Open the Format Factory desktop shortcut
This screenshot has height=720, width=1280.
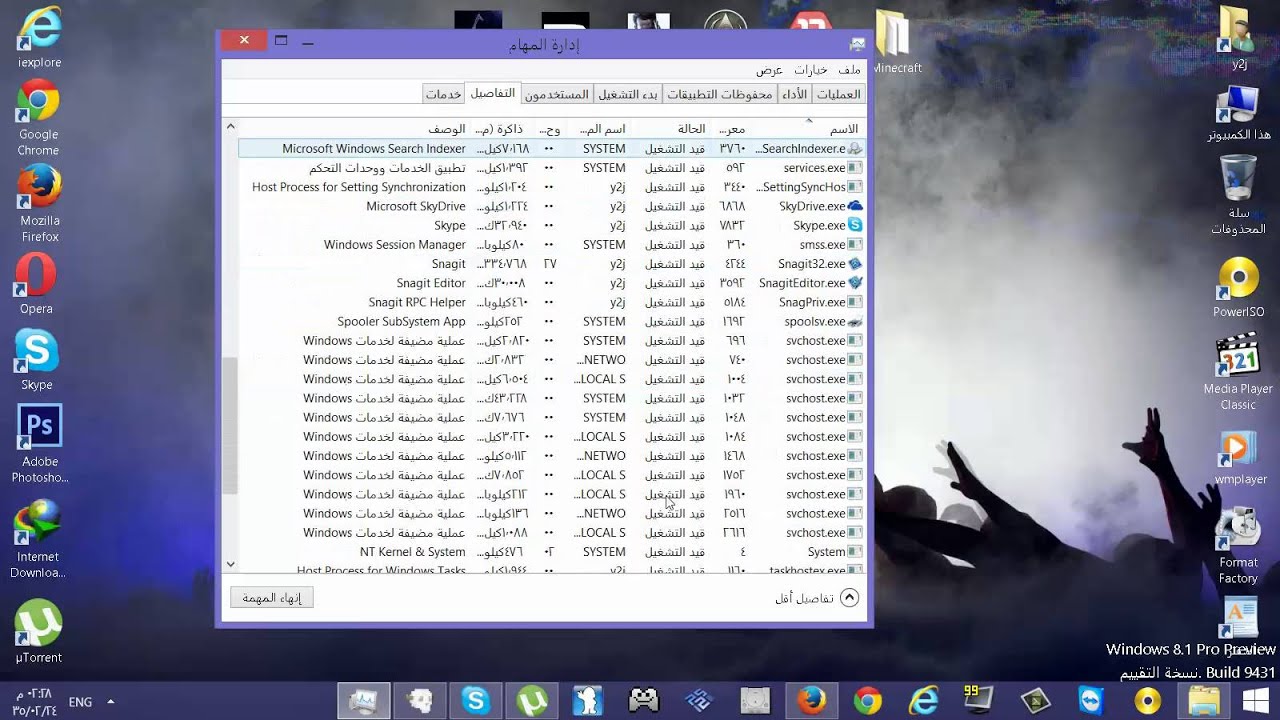pyautogui.click(x=1238, y=546)
